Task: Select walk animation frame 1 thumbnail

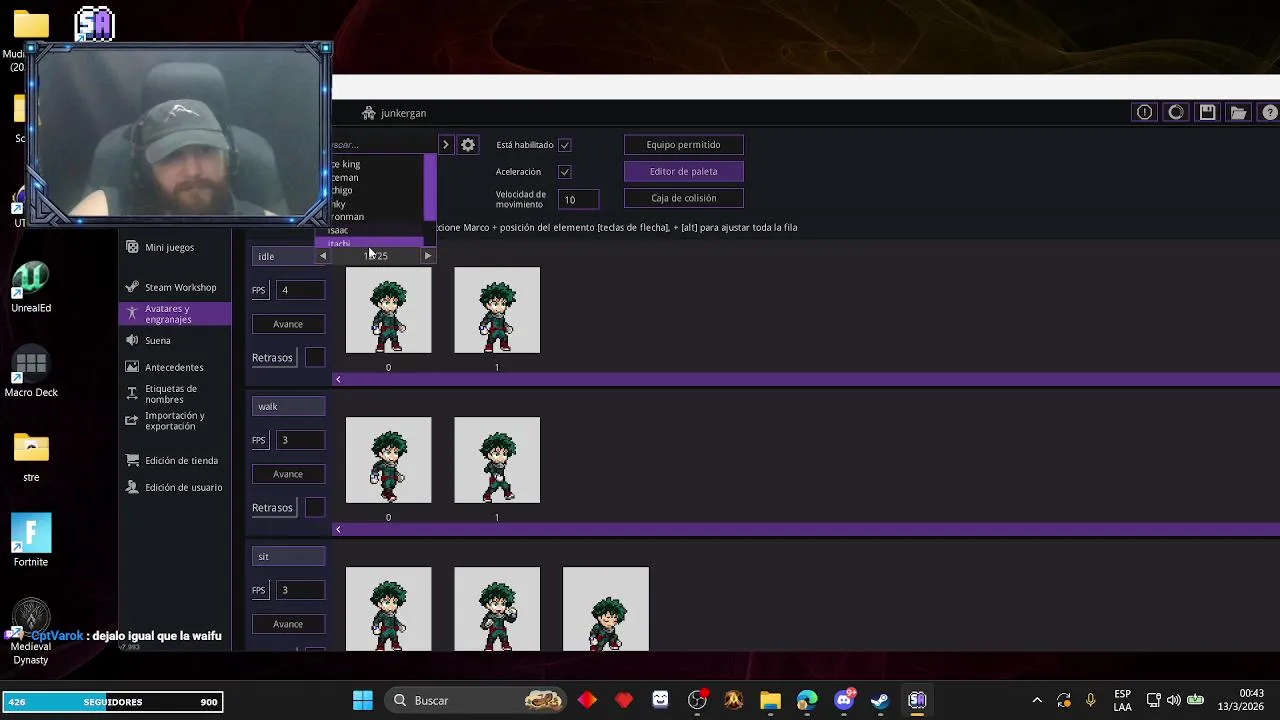Action: pos(497,460)
